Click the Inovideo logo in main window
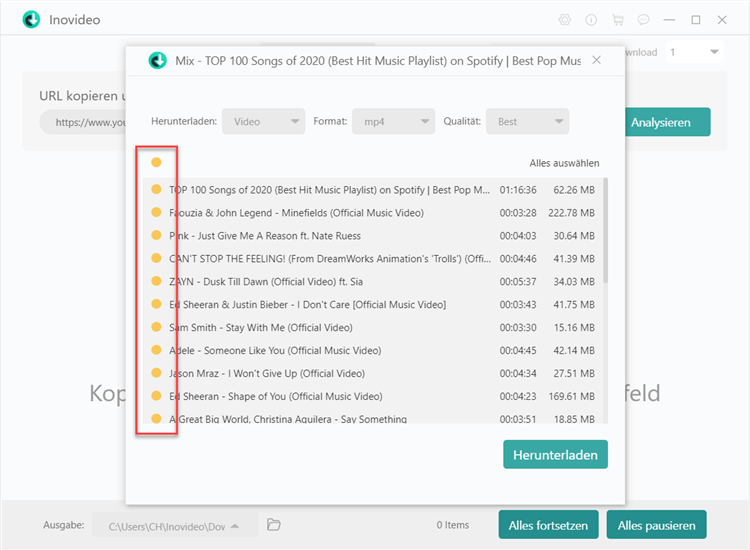The image size is (750, 550). (32, 20)
